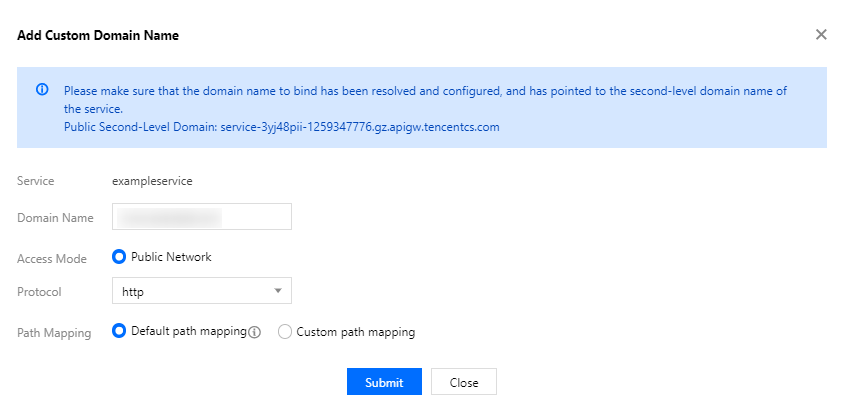
Task: Click the Domain Name field label
Action: pos(55,218)
